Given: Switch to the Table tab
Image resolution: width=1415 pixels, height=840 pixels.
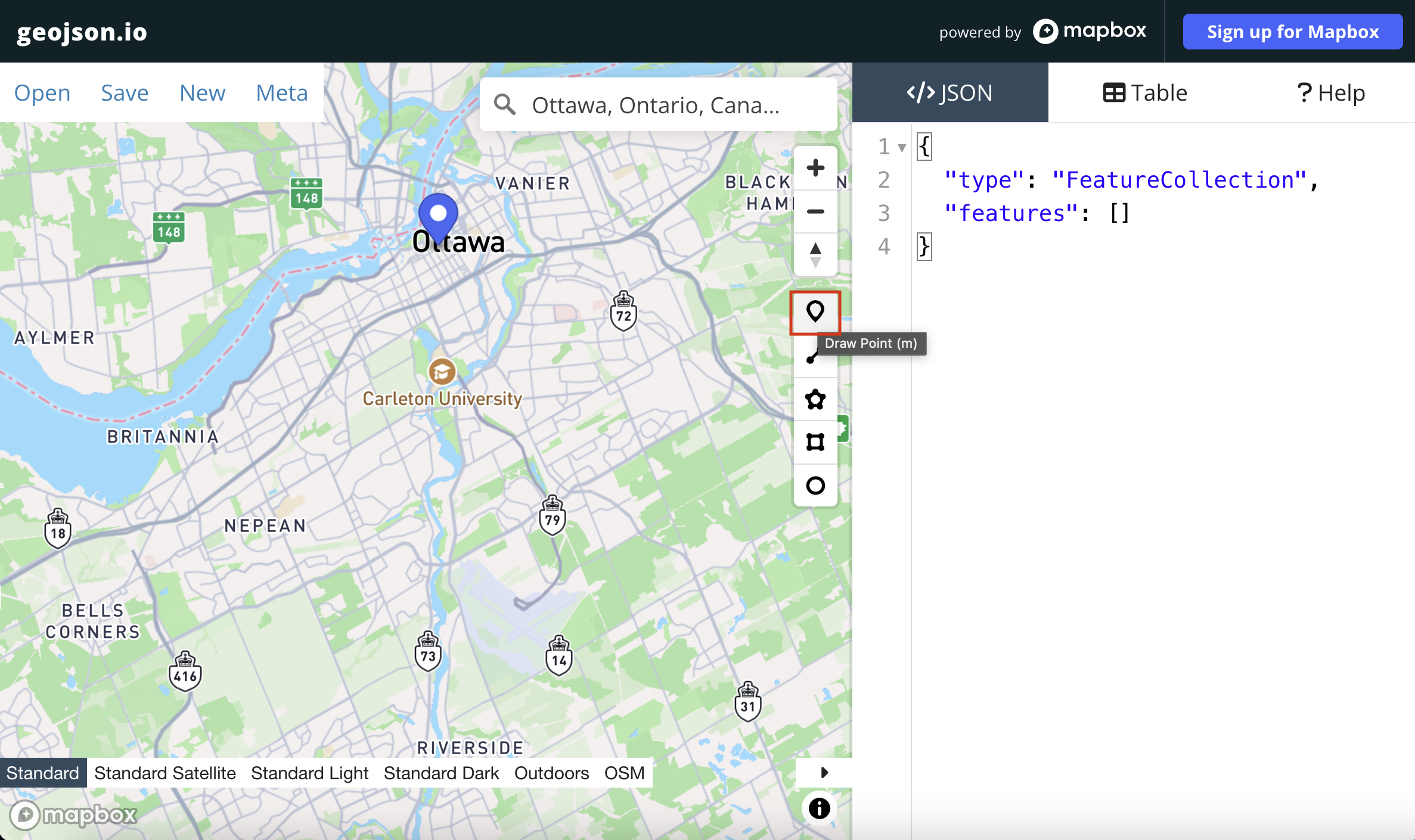Looking at the screenshot, I should 1144,93.
